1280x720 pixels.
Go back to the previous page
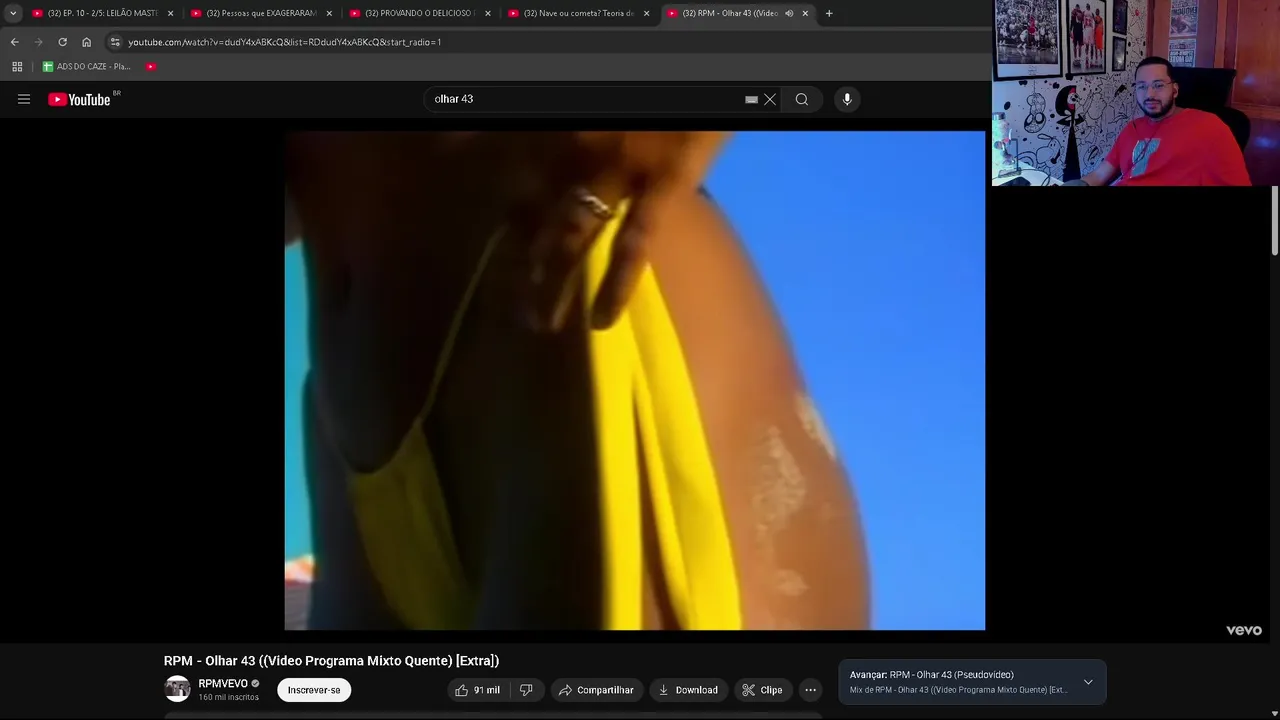(x=14, y=42)
